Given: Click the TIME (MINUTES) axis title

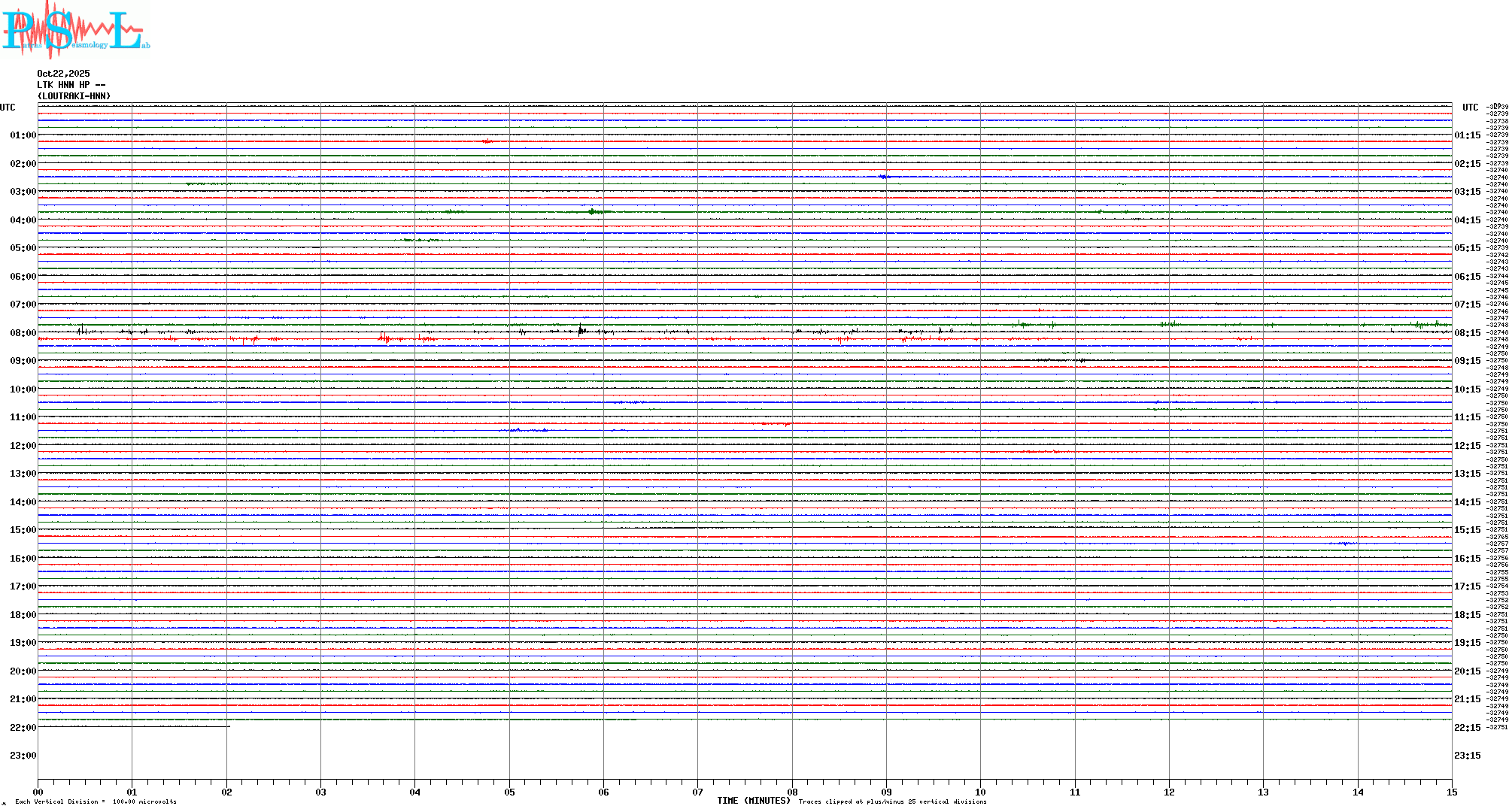Looking at the screenshot, I should click(753, 801).
